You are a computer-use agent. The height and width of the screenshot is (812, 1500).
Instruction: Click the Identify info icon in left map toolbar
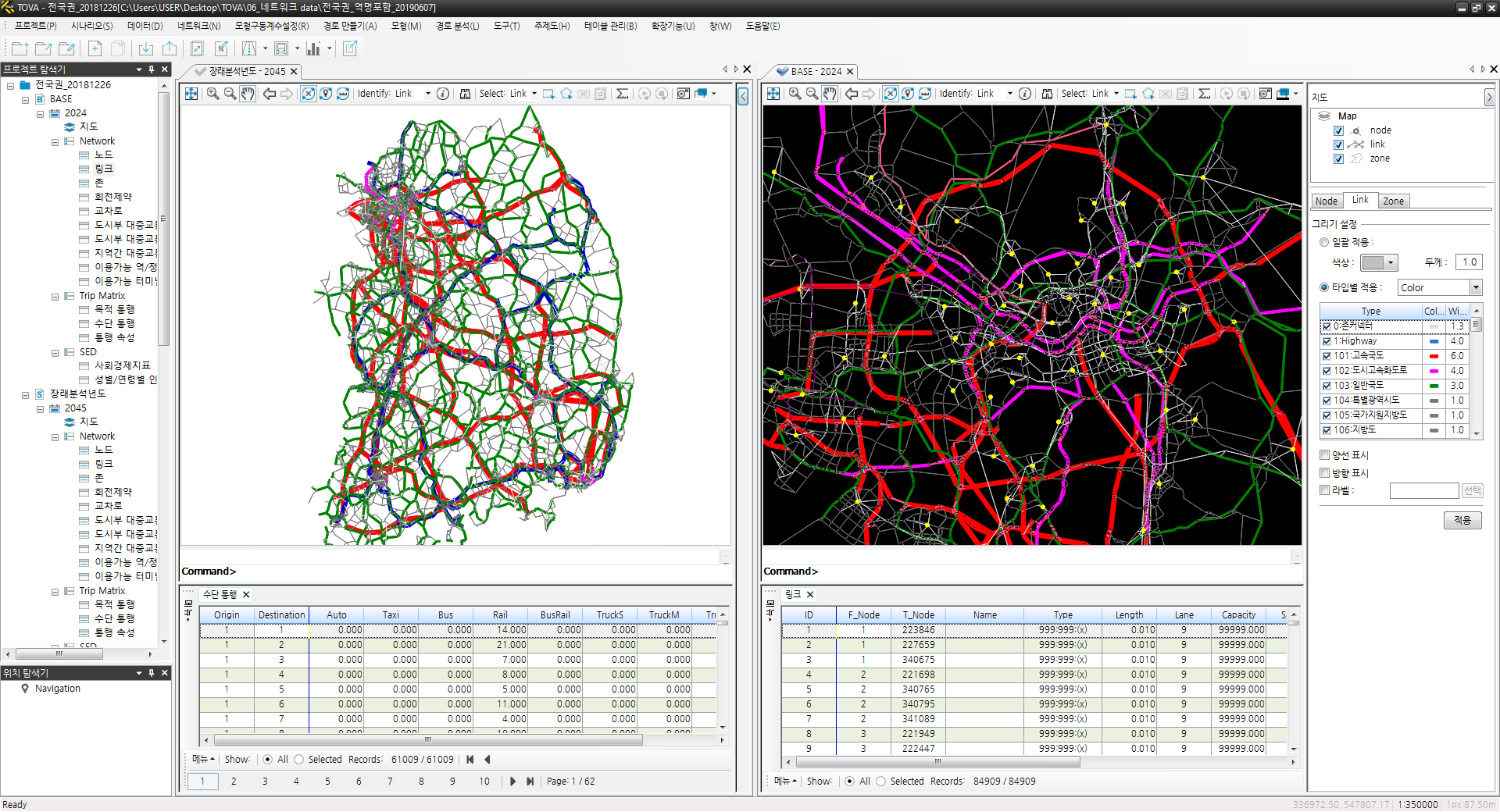[443, 94]
